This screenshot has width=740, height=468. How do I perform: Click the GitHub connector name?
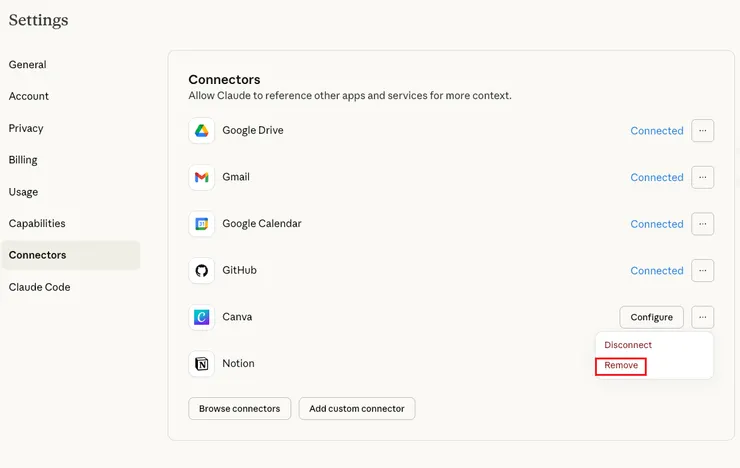(x=239, y=270)
